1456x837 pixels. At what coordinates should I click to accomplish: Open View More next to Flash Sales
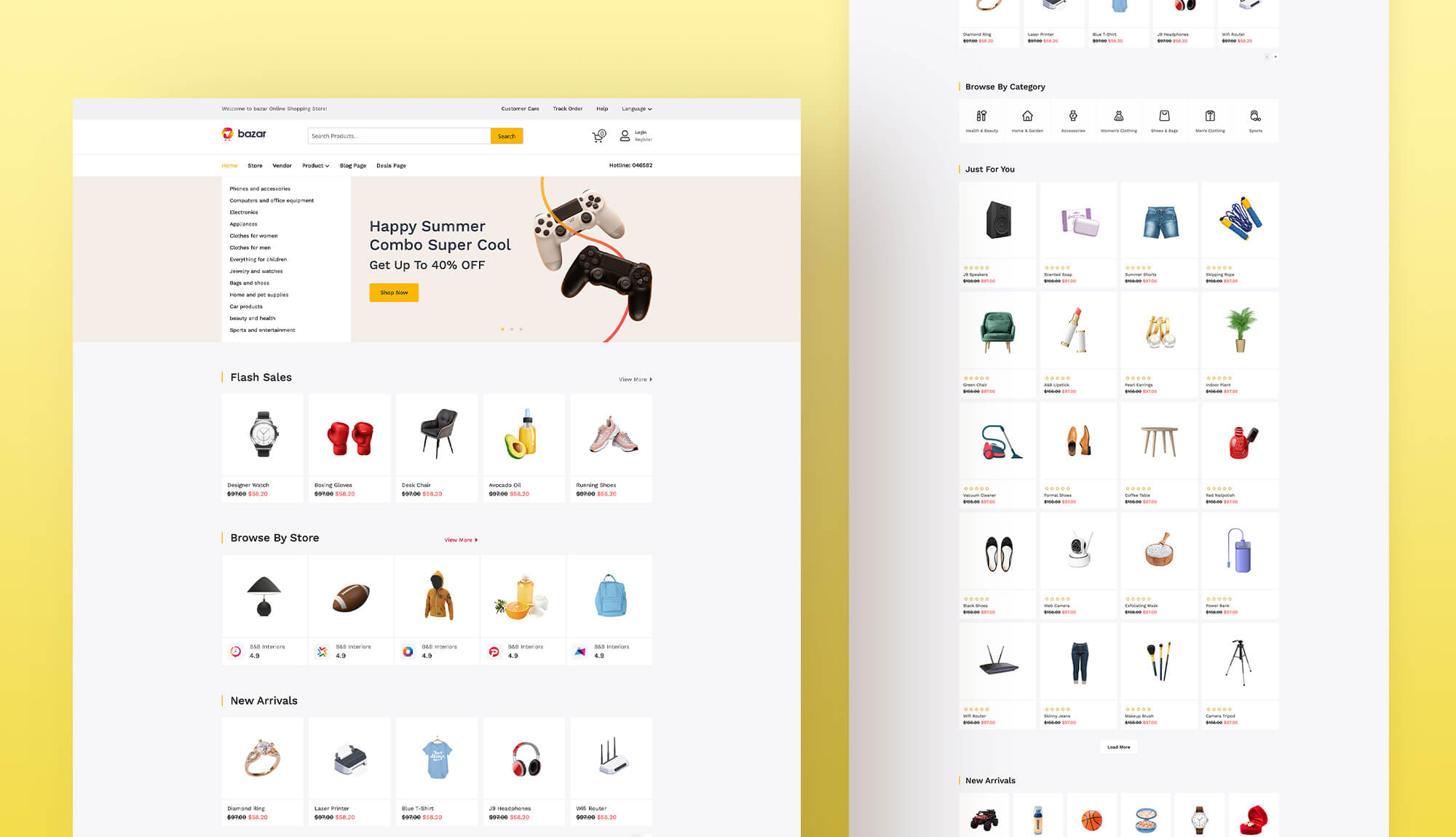point(633,379)
